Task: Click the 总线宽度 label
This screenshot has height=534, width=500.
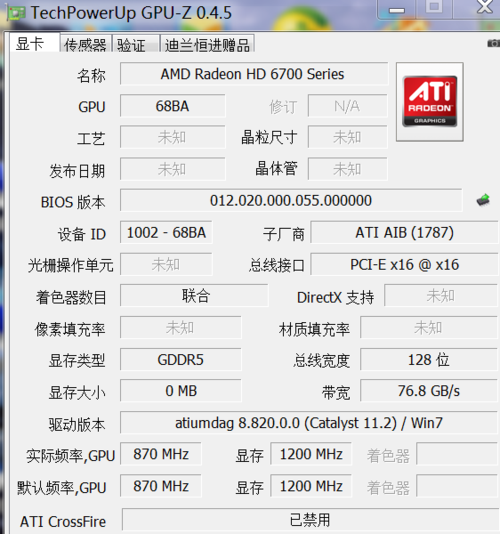Action: 322,361
